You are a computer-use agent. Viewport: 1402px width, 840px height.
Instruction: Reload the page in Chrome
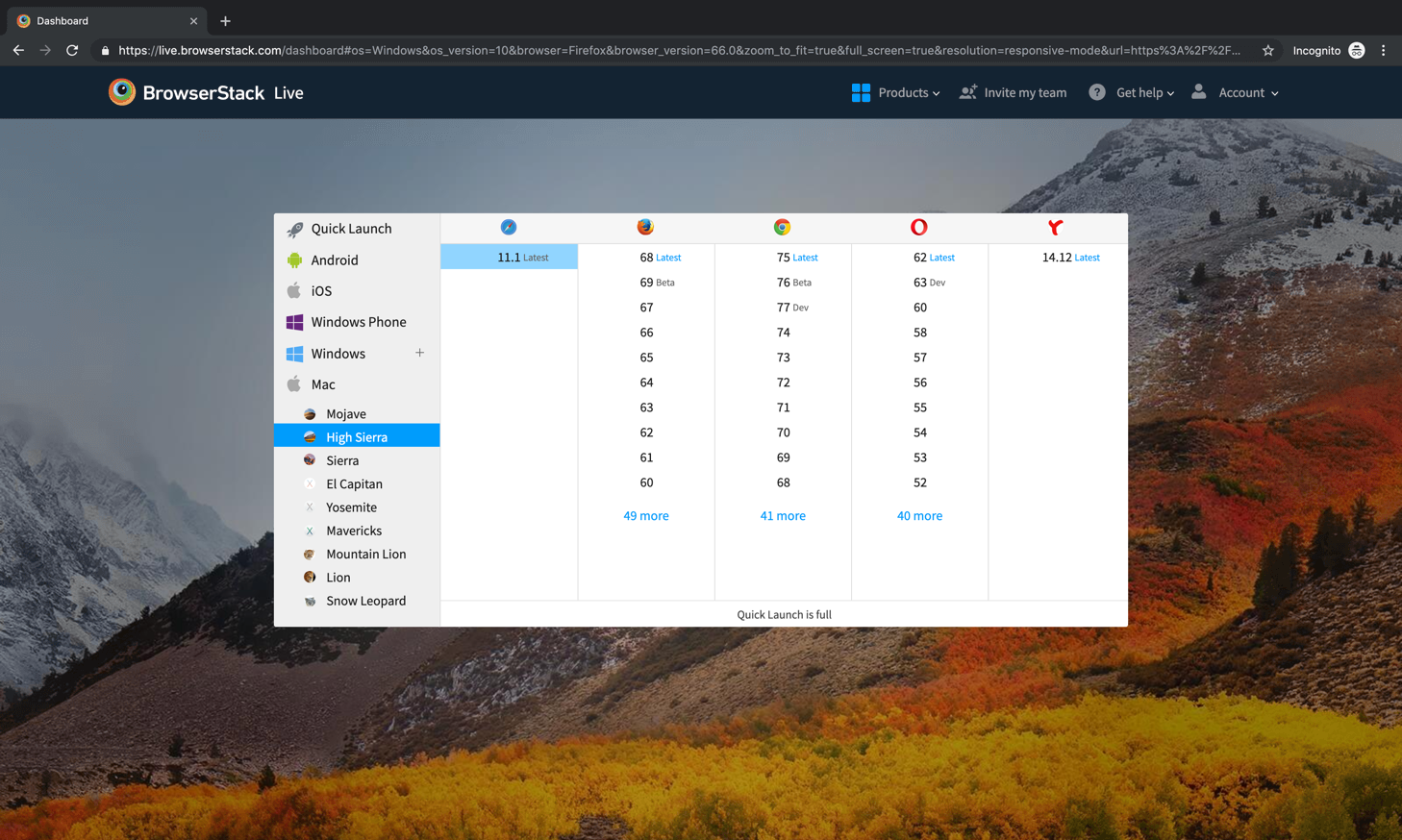72,50
